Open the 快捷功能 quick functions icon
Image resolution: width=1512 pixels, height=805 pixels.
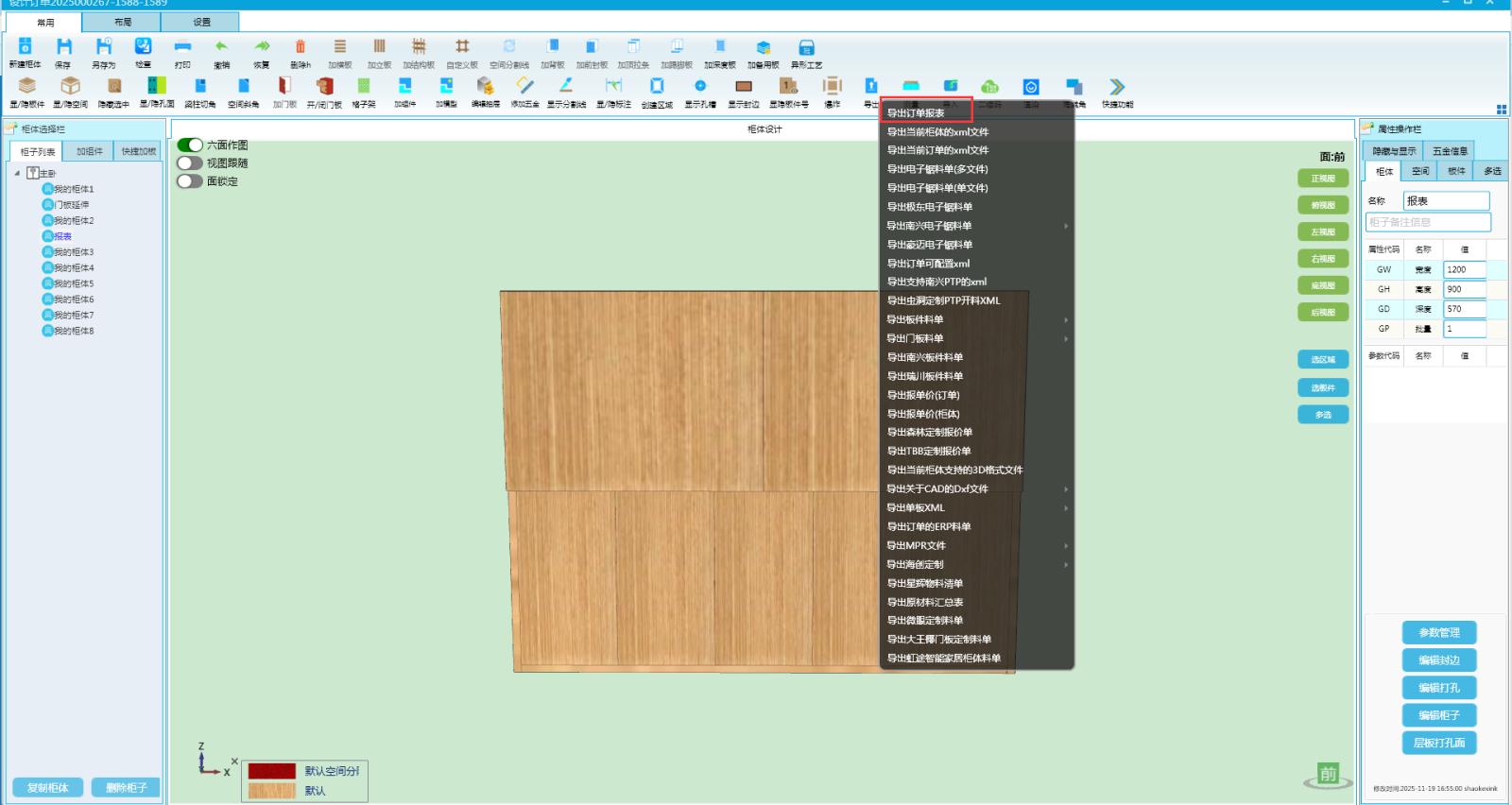(1117, 87)
